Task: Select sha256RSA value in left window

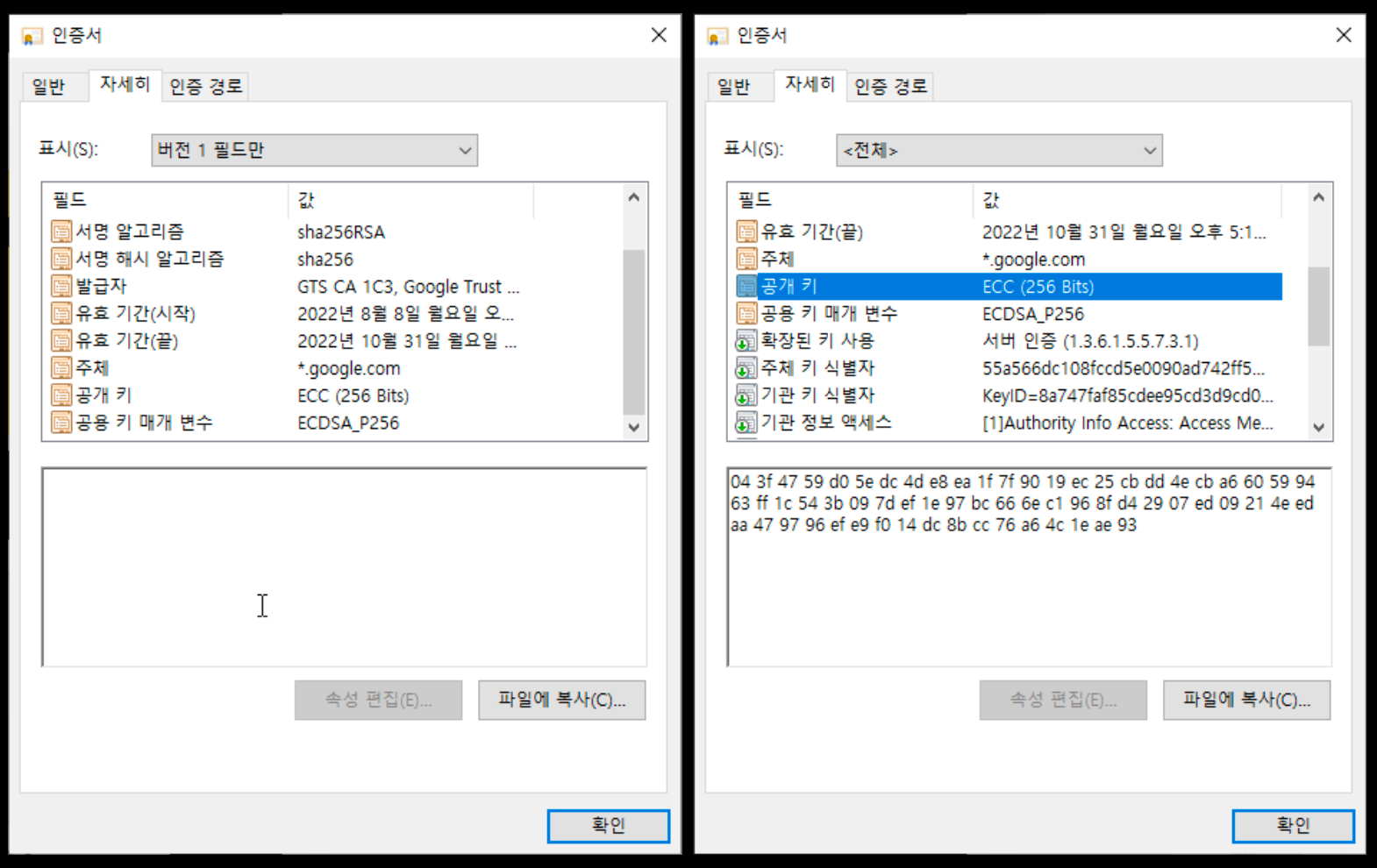Action: (x=341, y=232)
